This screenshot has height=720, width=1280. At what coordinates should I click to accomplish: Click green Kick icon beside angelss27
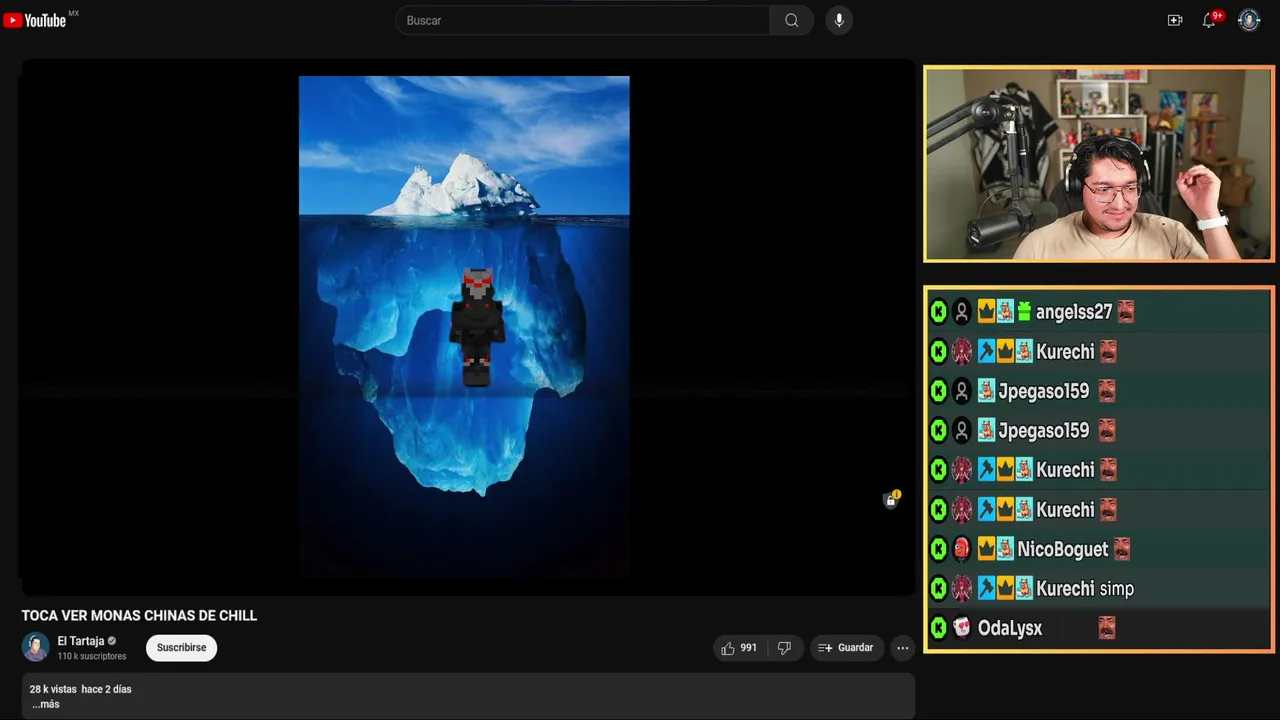(938, 312)
